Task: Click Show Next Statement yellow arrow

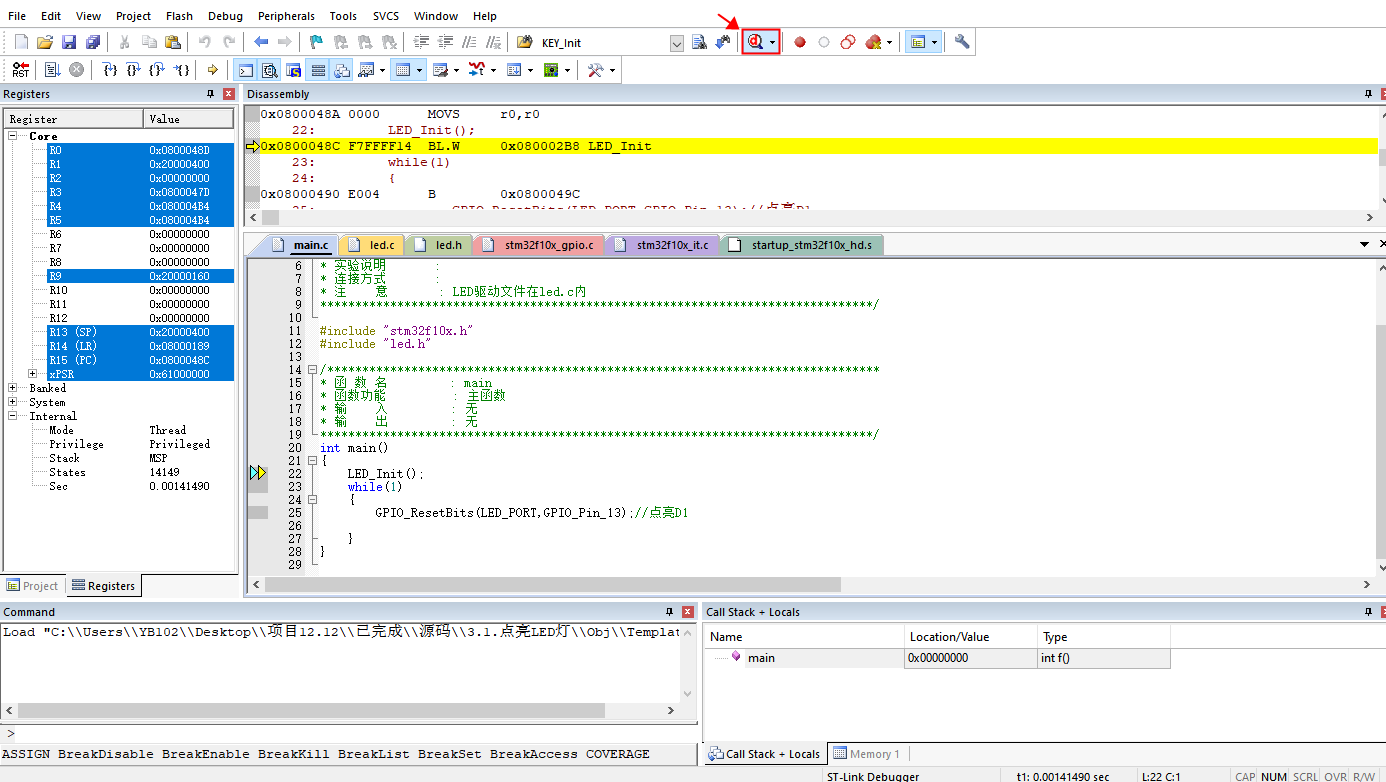Action: coord(212,70)
